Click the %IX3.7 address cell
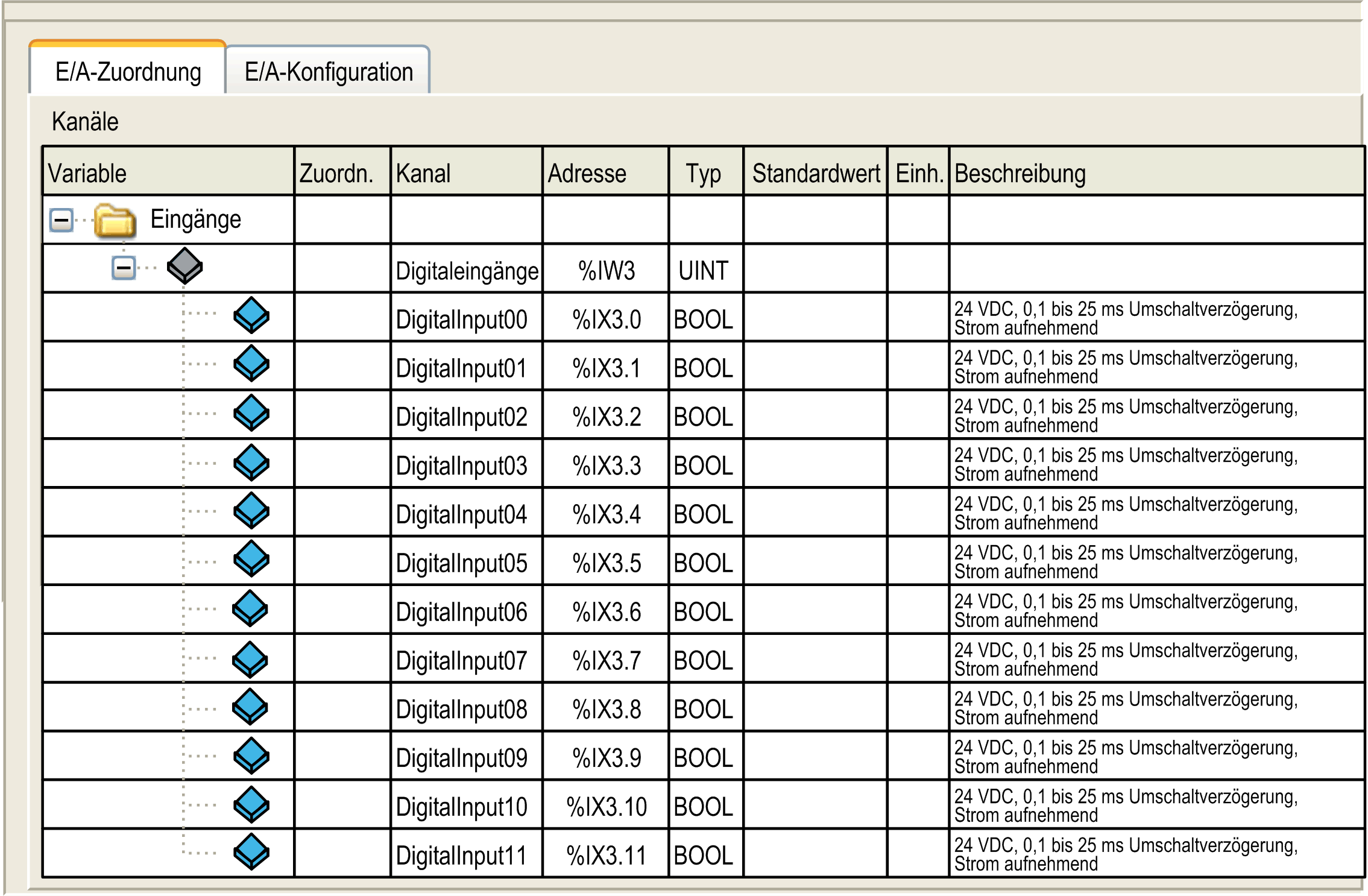Screen dimensions: 1368x896 (605, 658)
